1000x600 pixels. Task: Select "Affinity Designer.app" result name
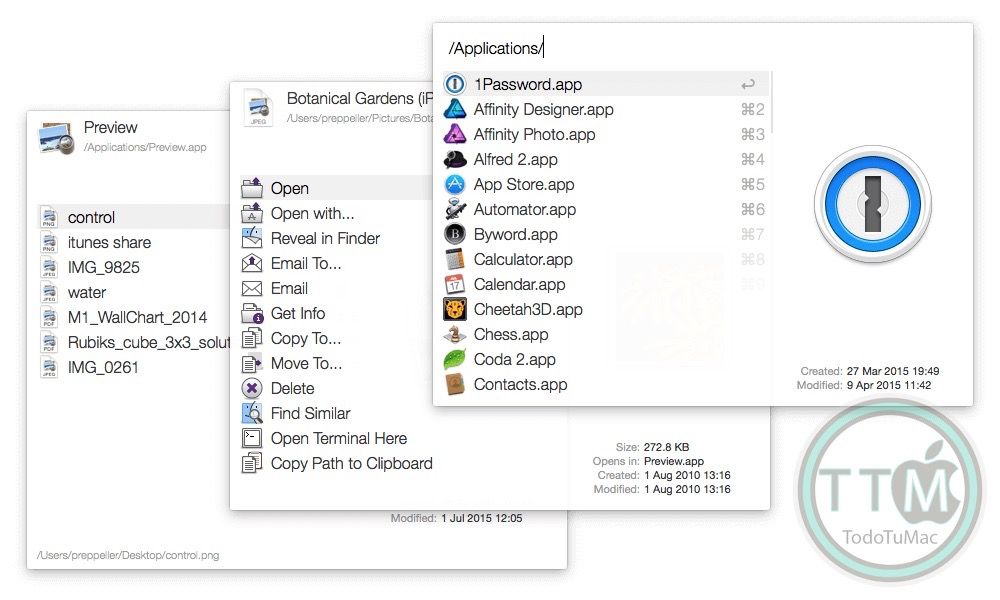coord(544,109)
